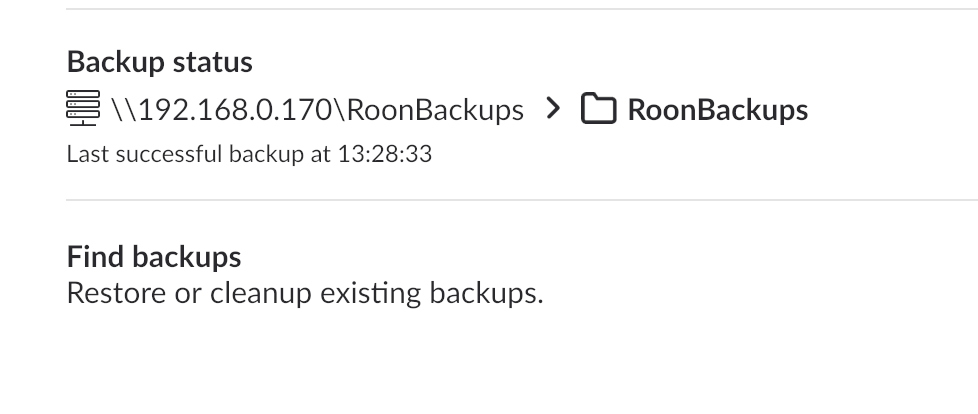Click the word Restore in the description
The width and height of the screenshot is (978, 414).
pyautogui.click(x=117, y=293)
